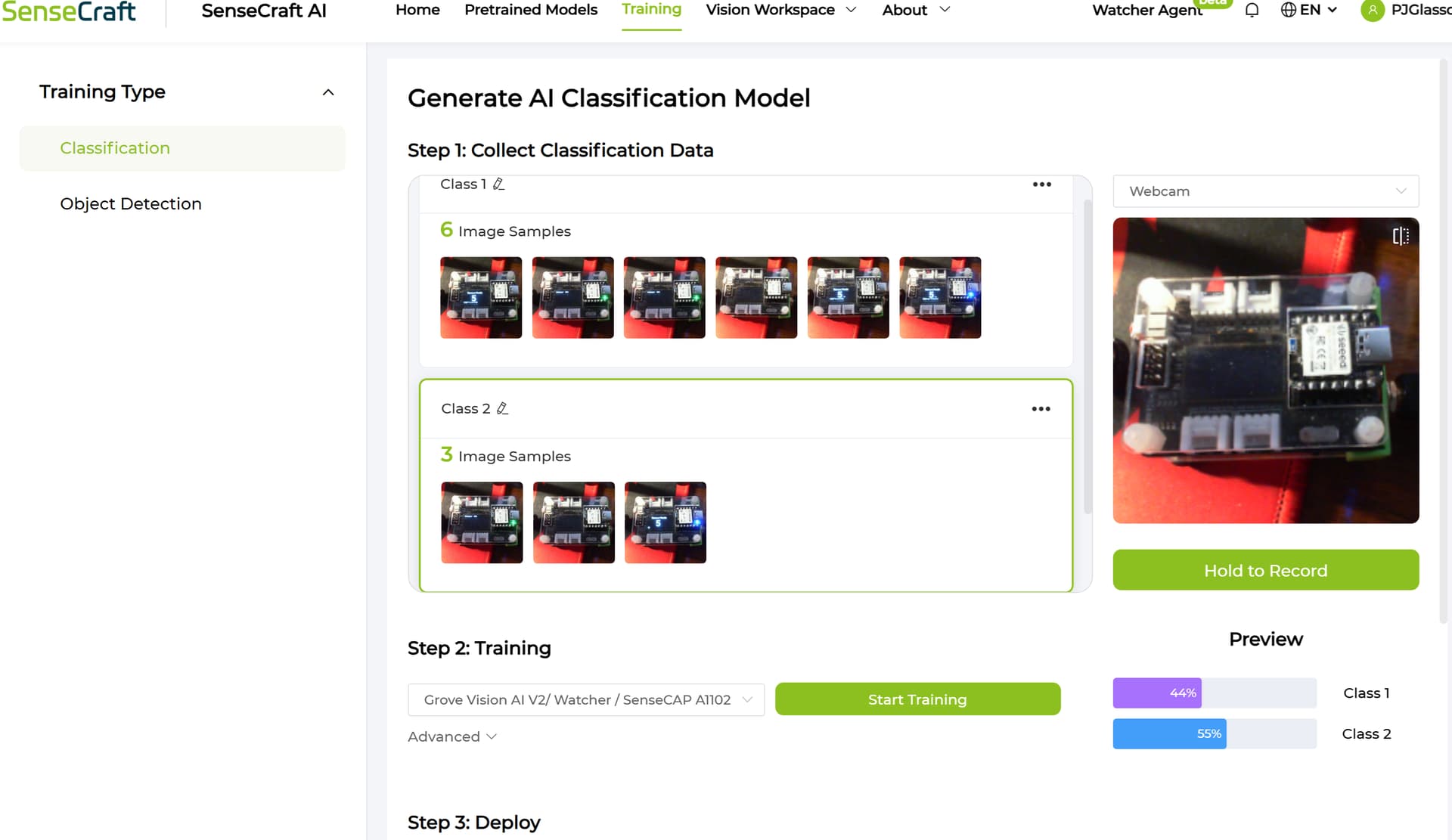Click 'Step 1: Collect Classification Data' heading

560,150
